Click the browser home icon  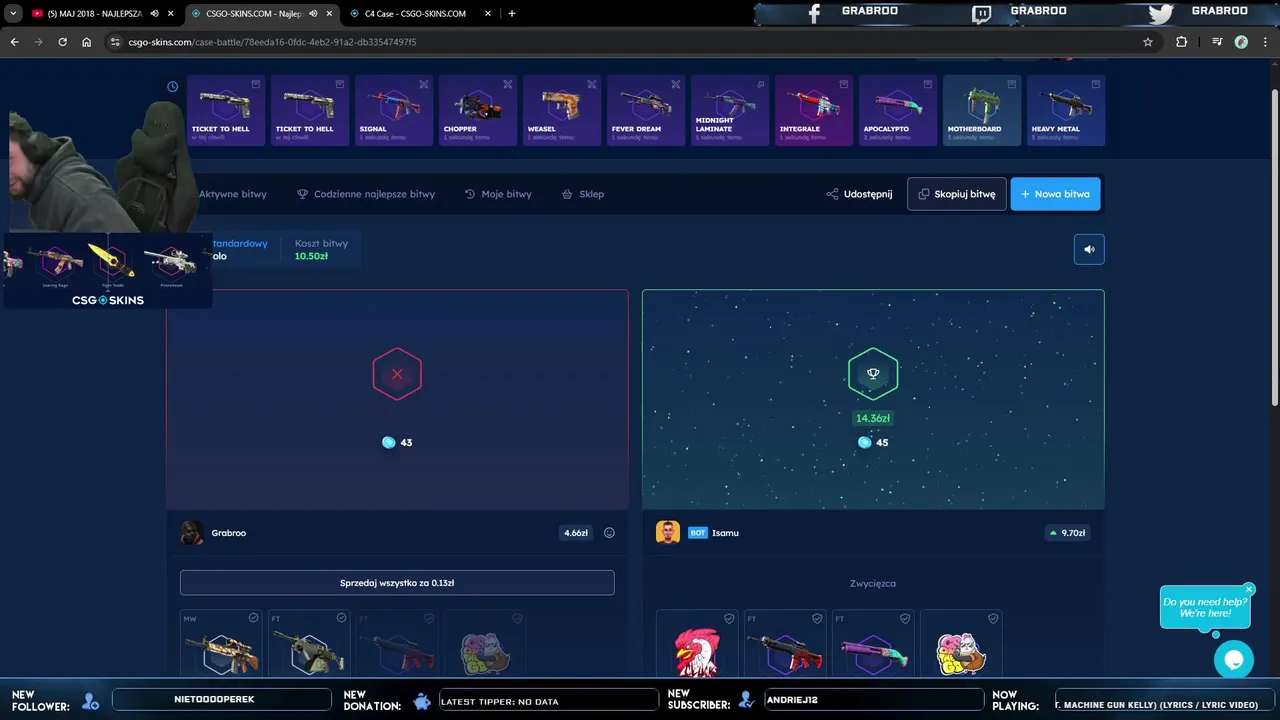pos(86,42)
